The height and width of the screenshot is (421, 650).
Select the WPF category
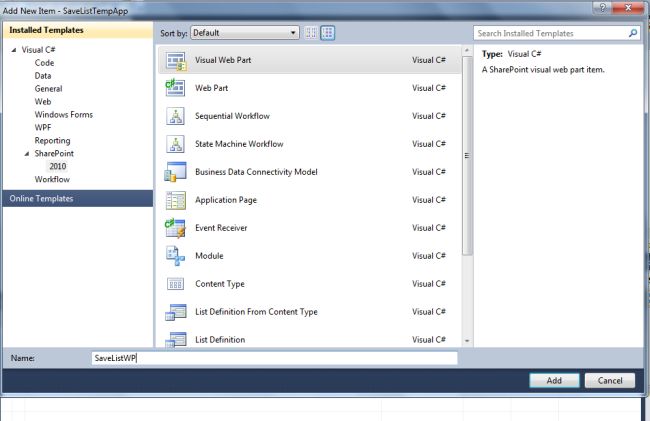pos(43,128)
